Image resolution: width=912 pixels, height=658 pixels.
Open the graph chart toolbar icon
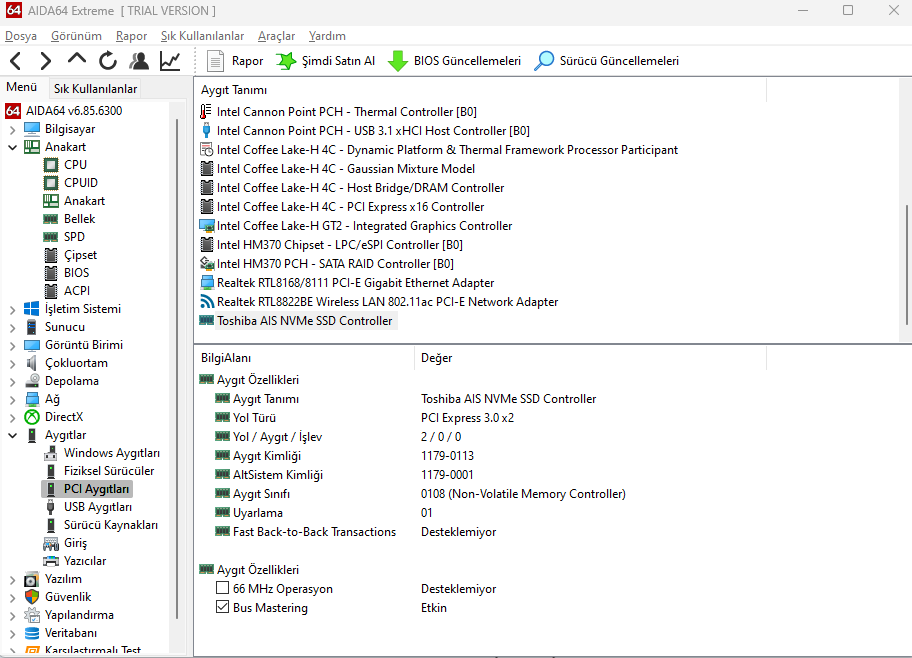[170, 61]
